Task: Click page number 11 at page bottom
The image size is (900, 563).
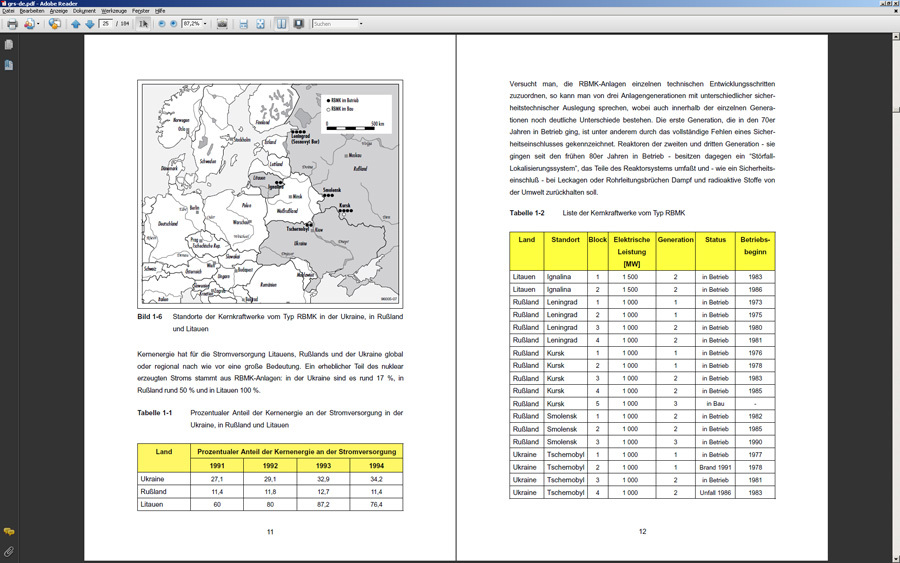Action: (270, 532)
